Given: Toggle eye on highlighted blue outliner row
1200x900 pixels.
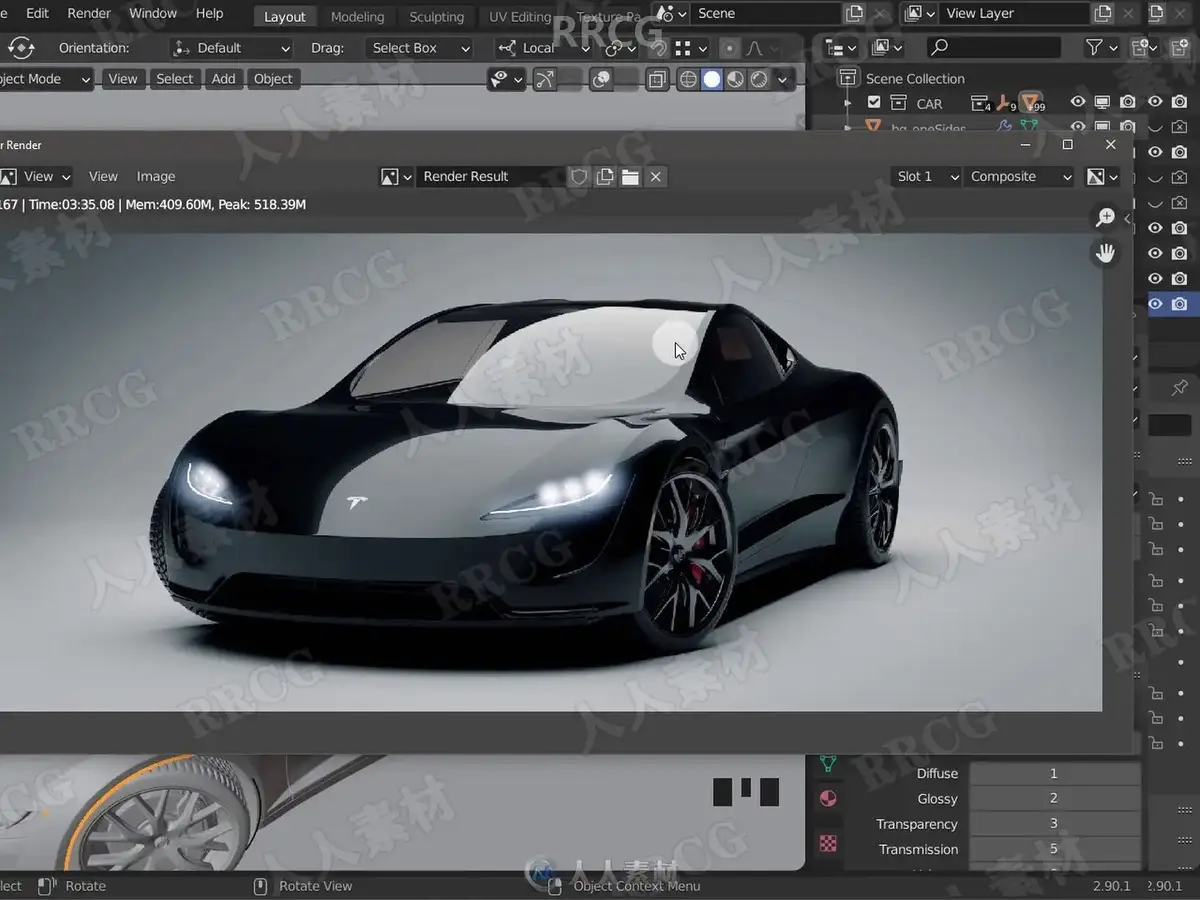Looking at the screenshot, I should click(x=1155, y=304).
